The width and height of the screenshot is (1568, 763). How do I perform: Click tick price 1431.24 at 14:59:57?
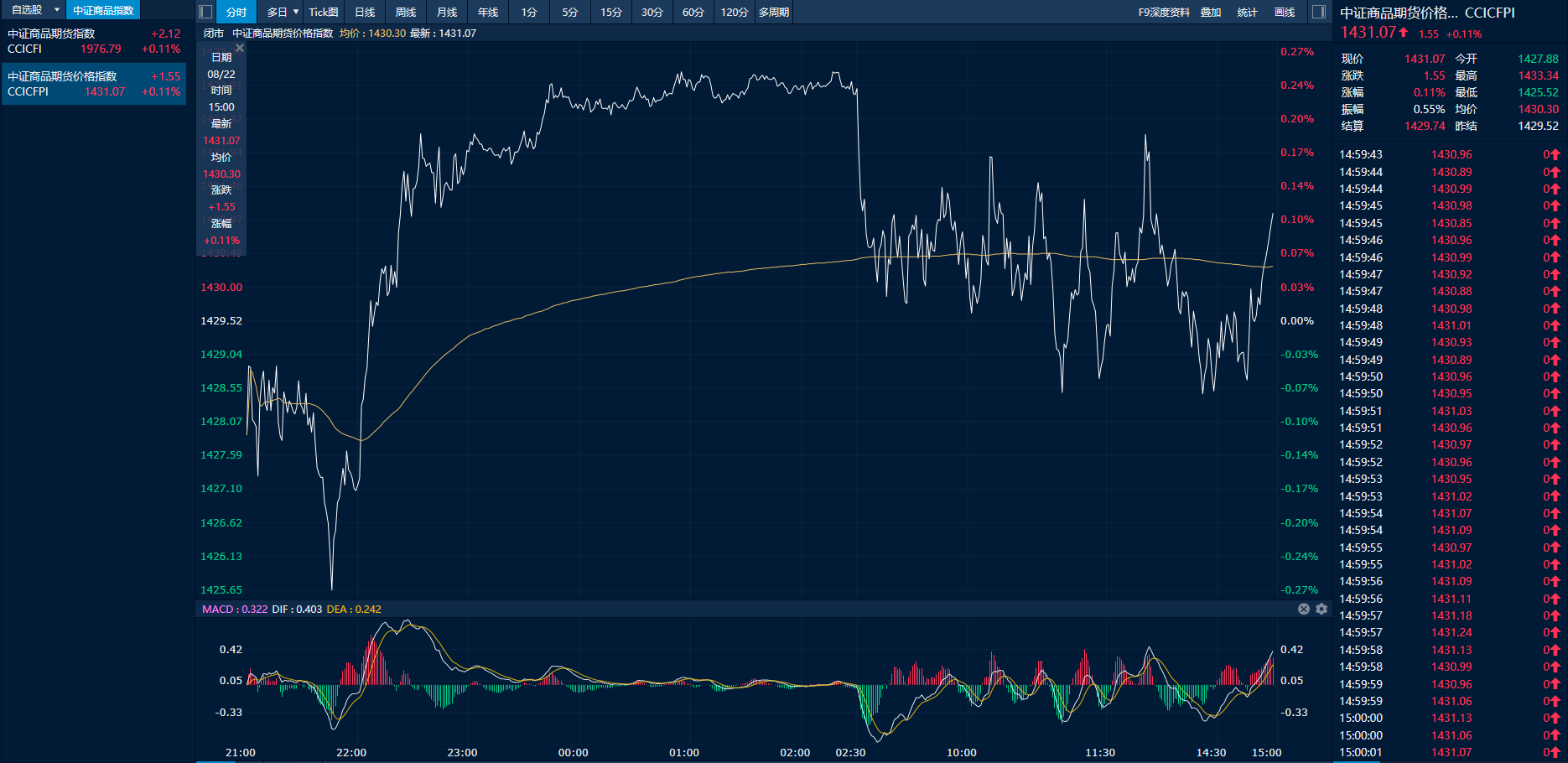pyautogui.click(x=1451, y=632)
